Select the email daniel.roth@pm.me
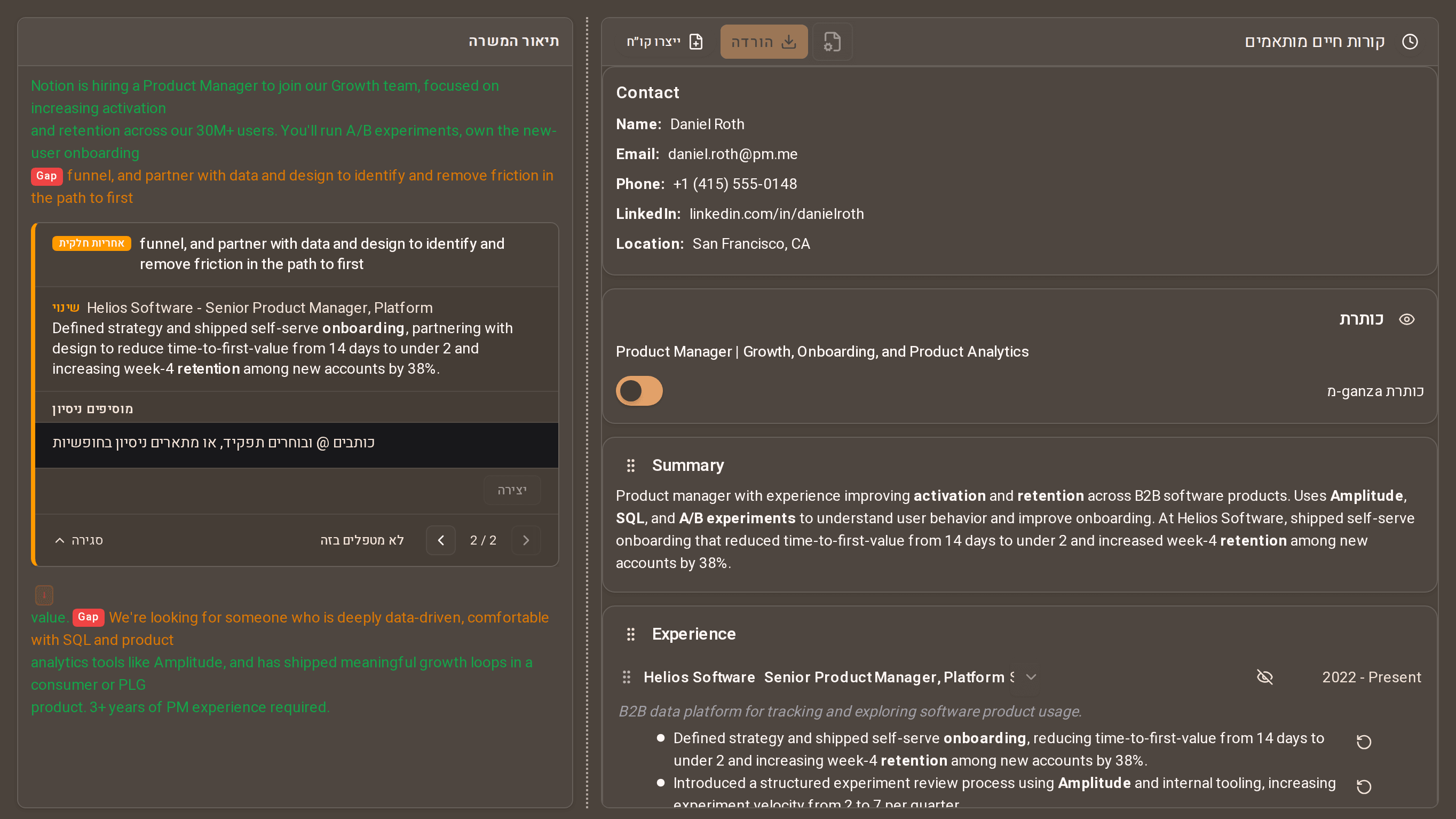Screen dimensions: 1456x819 click(732, 154)
